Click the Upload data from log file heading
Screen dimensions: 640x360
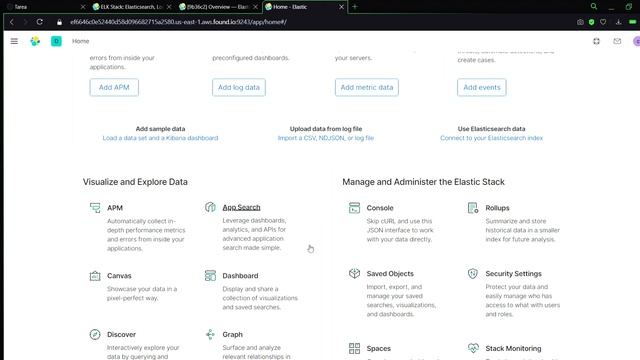[x=326, y=129]
